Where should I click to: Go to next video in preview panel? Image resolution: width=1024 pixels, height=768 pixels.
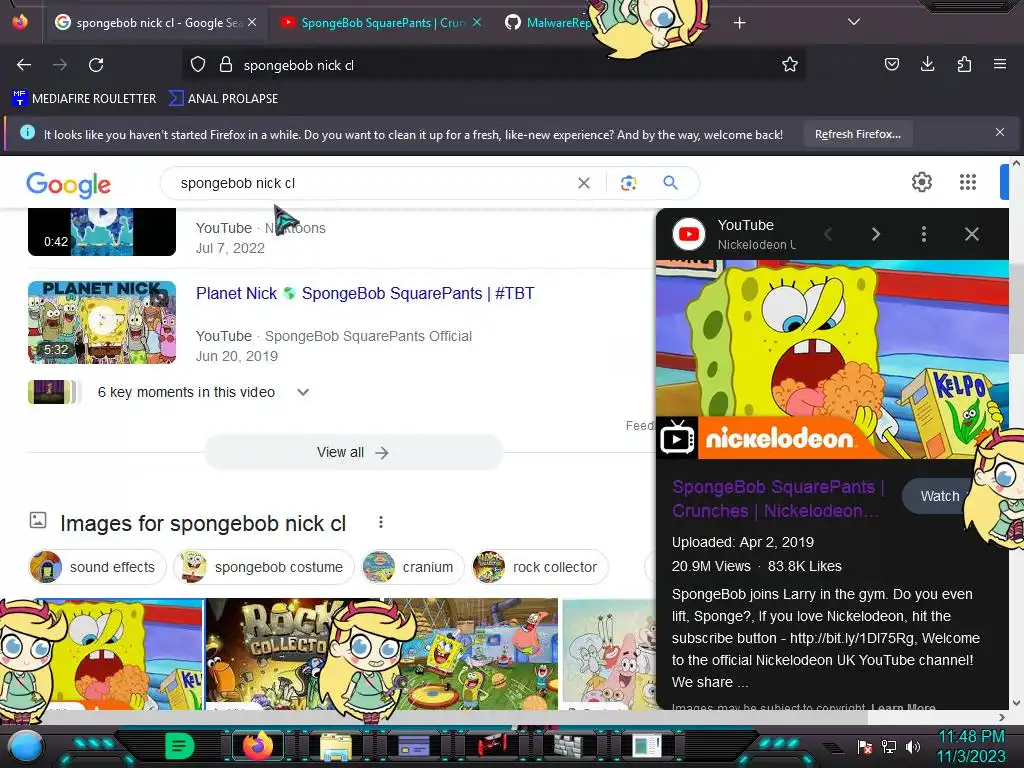[876, 234]
